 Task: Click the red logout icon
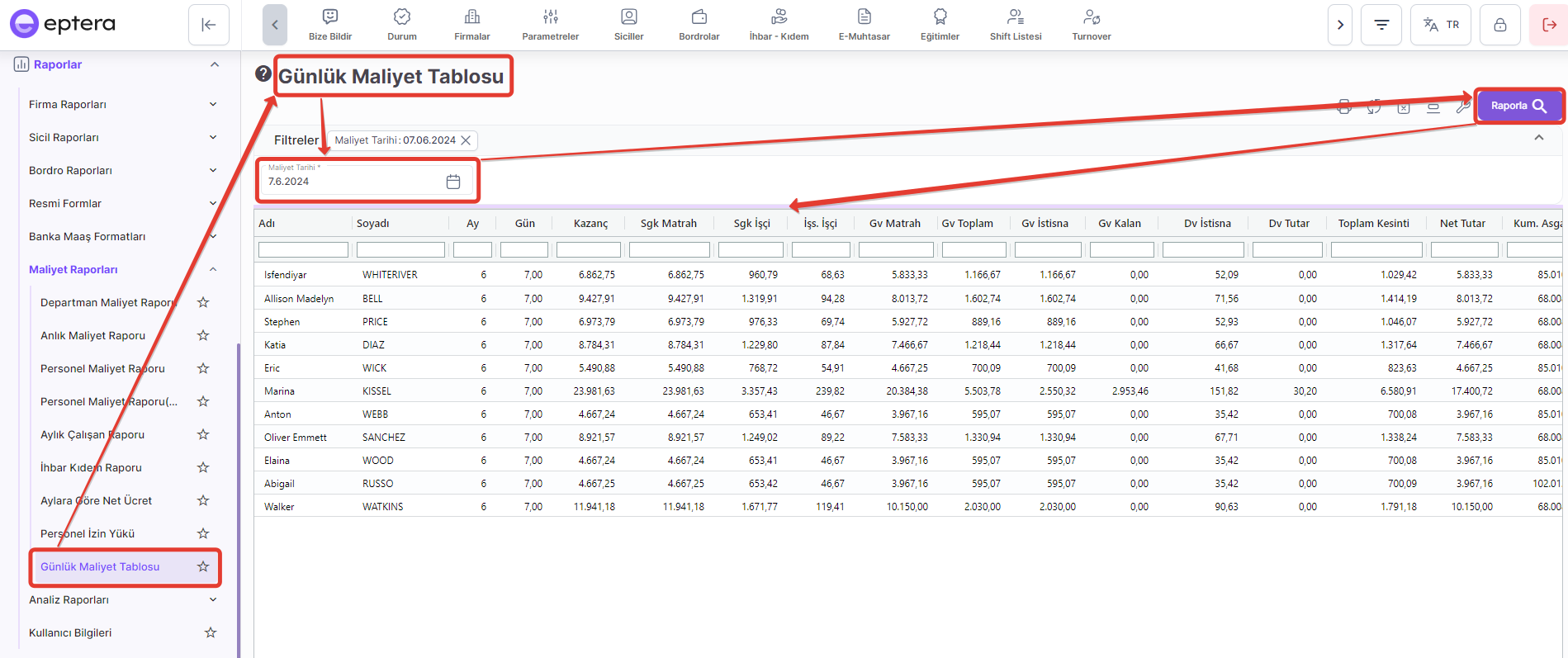[x=1549, y=25]
